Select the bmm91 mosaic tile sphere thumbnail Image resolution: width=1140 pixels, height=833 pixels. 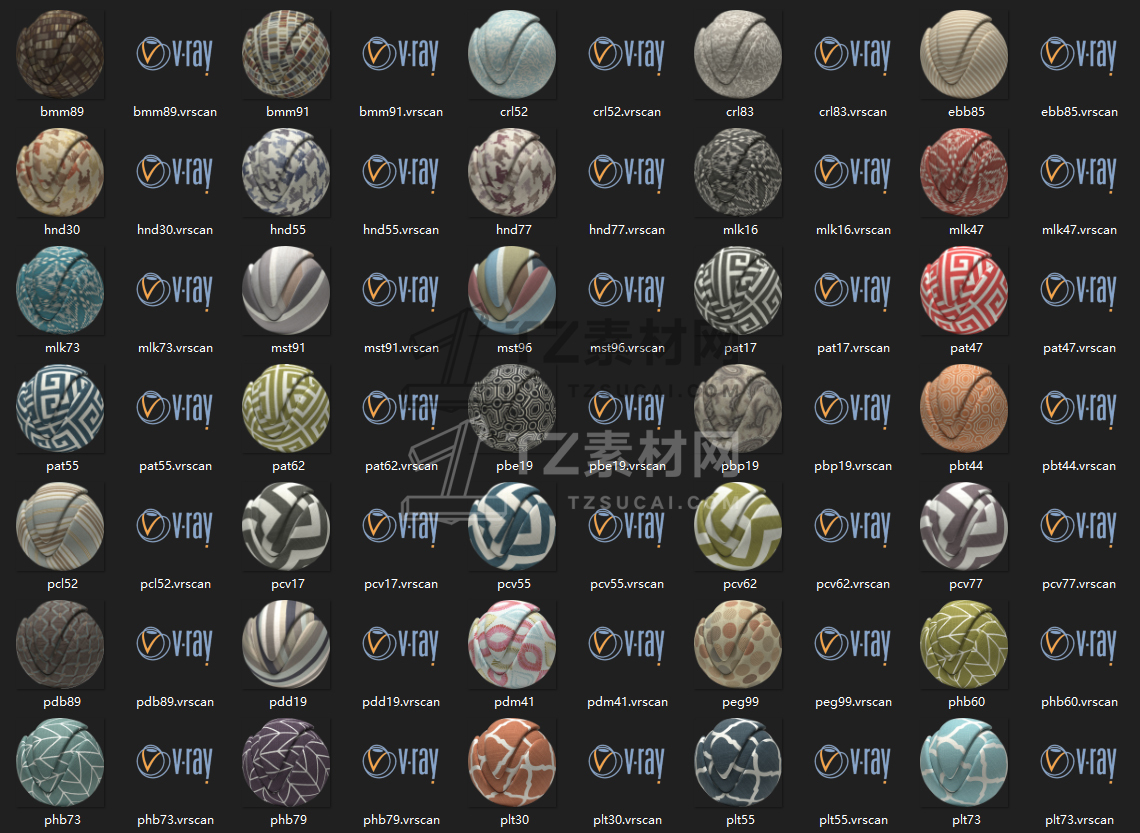[x=286, y=55]
